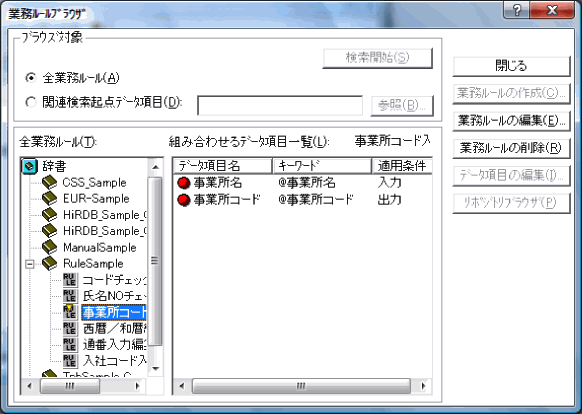Click the RULE icon beside 氏名NOチェック

click(70, 296)
